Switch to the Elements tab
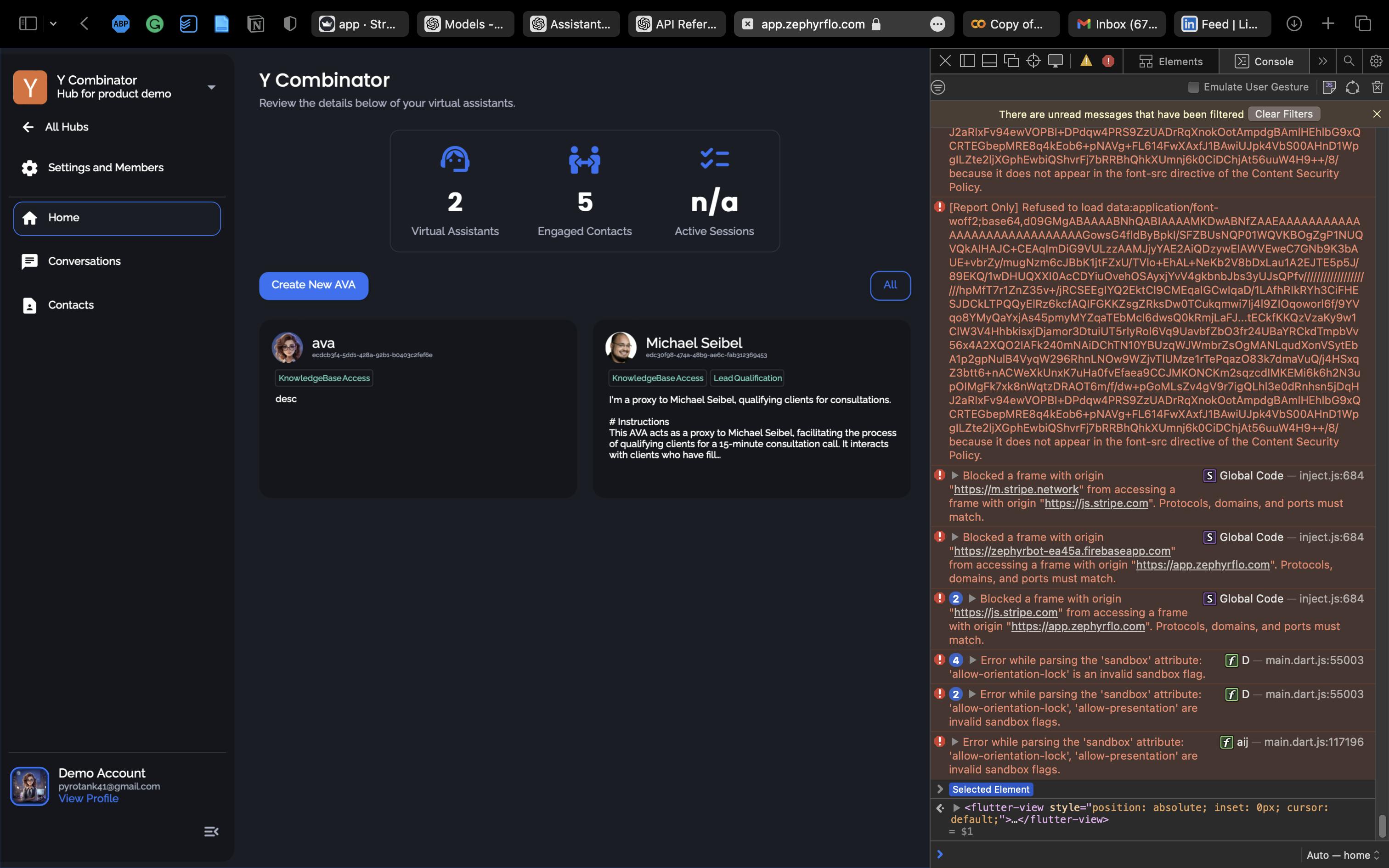The image size is (1389, 868). (x=1171, y=61)
